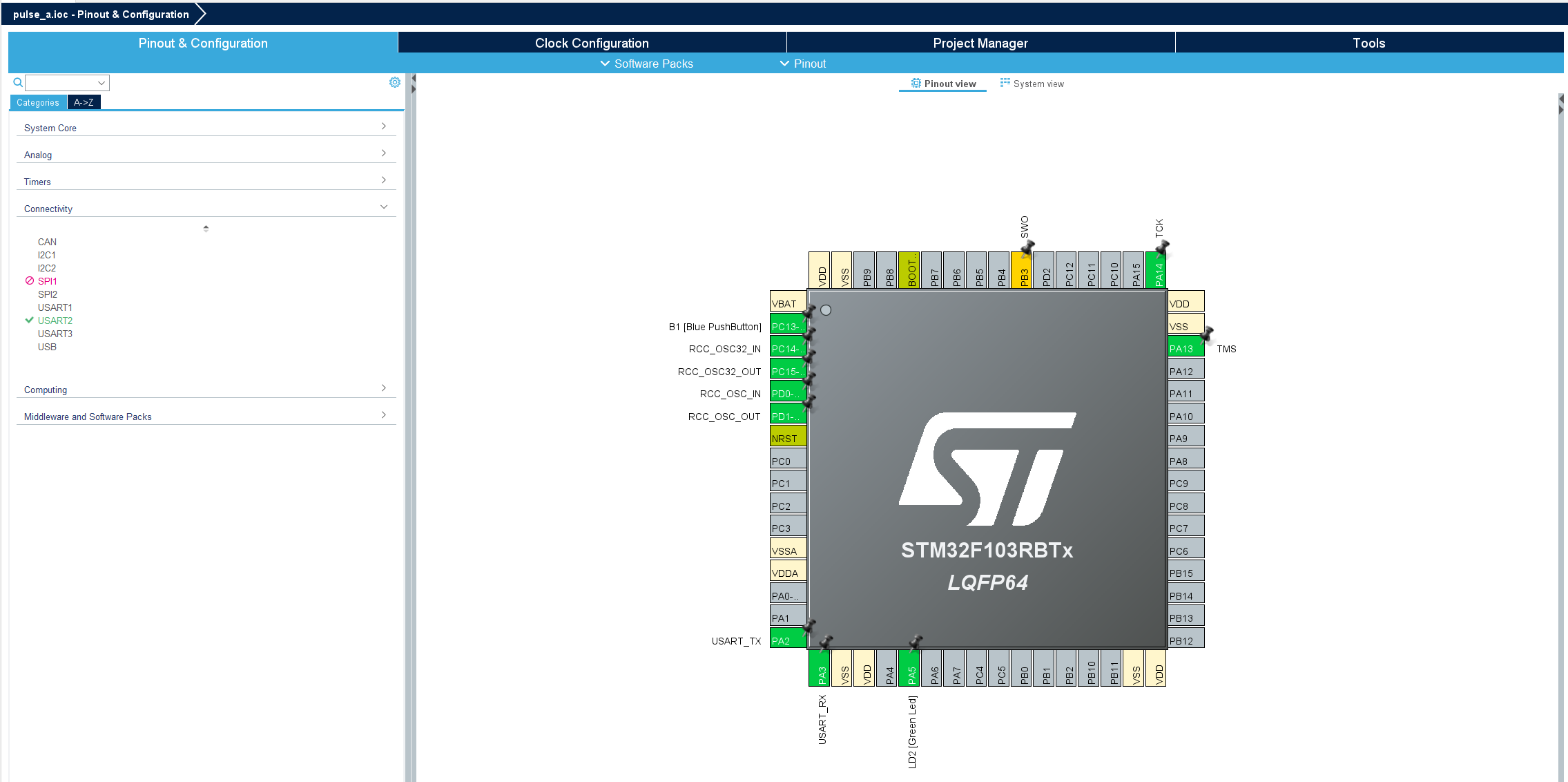Select the SPI2 peripheral
Viewport: 1568px width, 782px height.
[48, 294]
